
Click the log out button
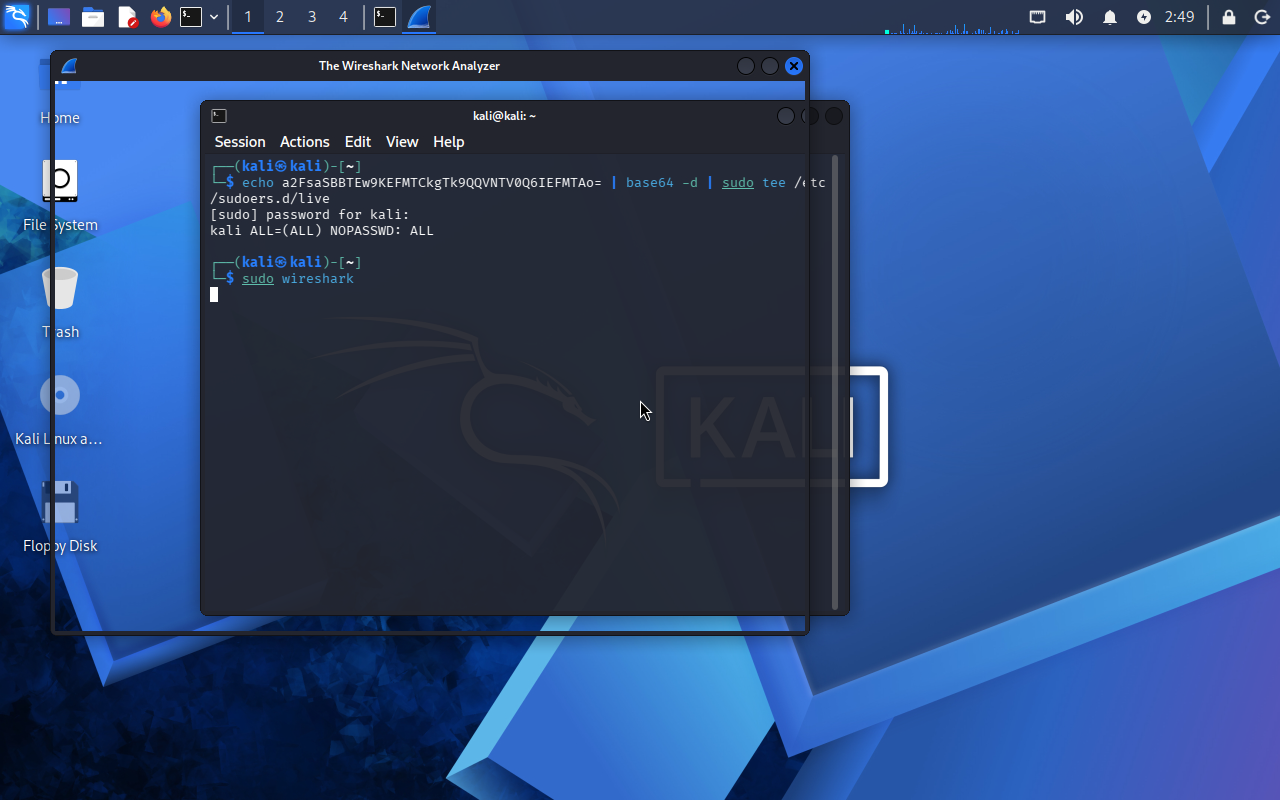coord(1261,17)
